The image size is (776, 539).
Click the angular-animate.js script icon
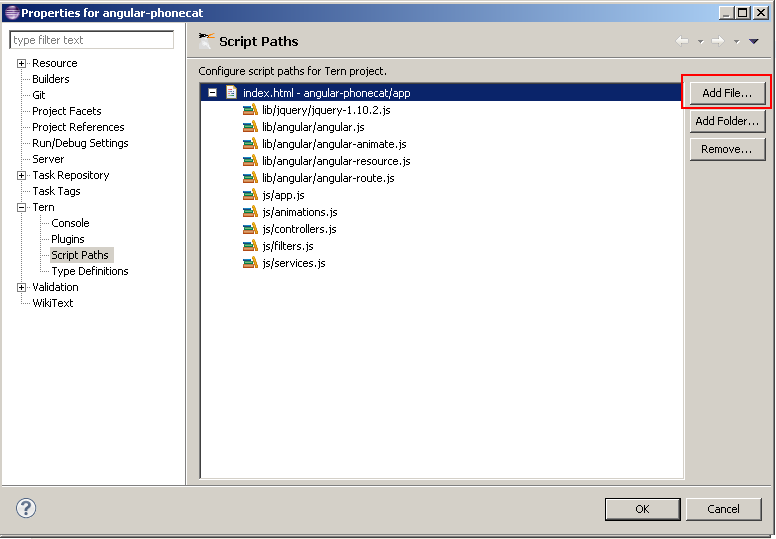pos(250,144)
